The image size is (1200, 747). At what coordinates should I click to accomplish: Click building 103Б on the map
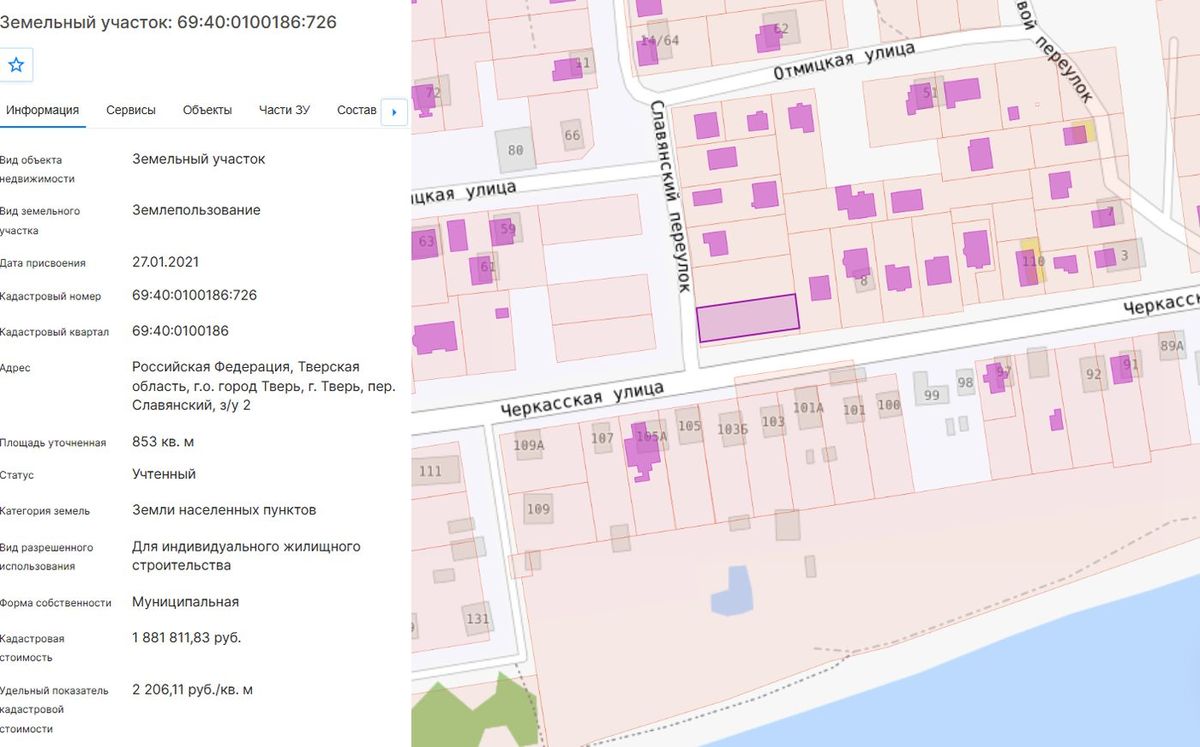coord(733,428)
